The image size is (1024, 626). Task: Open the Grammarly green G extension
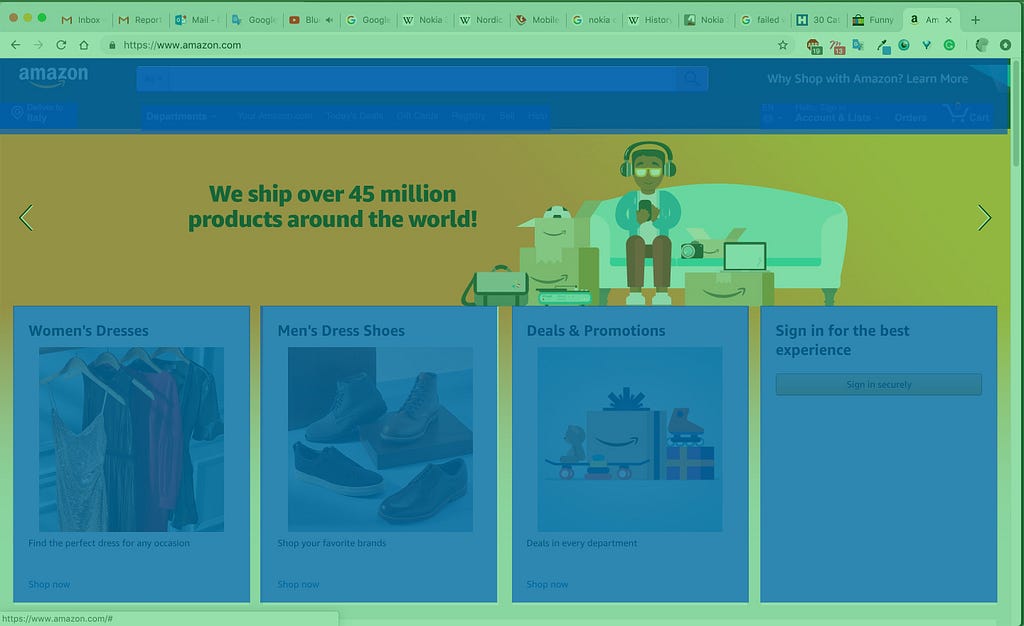pyautogui.click(x=949, y=45)
